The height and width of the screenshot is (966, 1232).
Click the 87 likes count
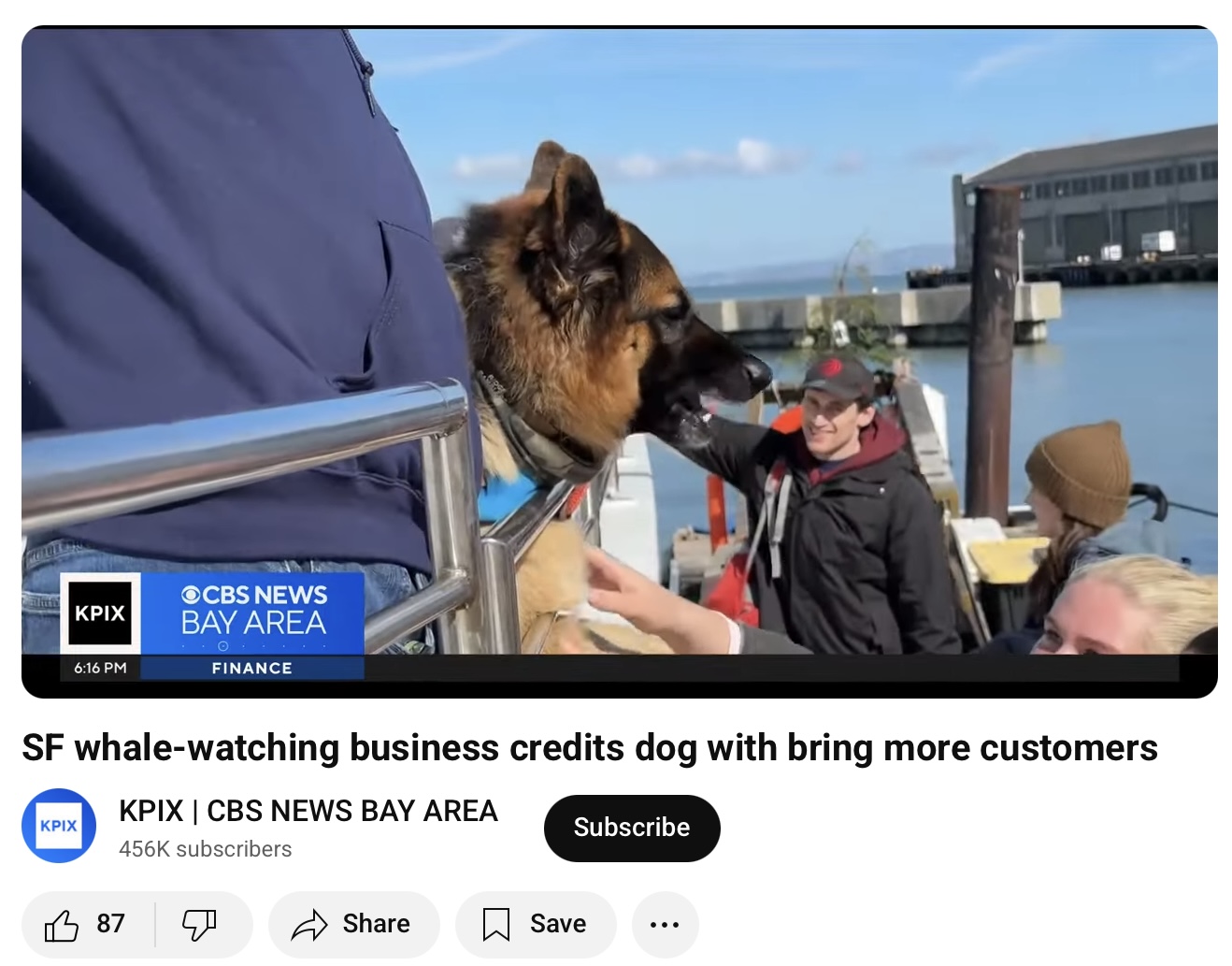coord(110,924)
